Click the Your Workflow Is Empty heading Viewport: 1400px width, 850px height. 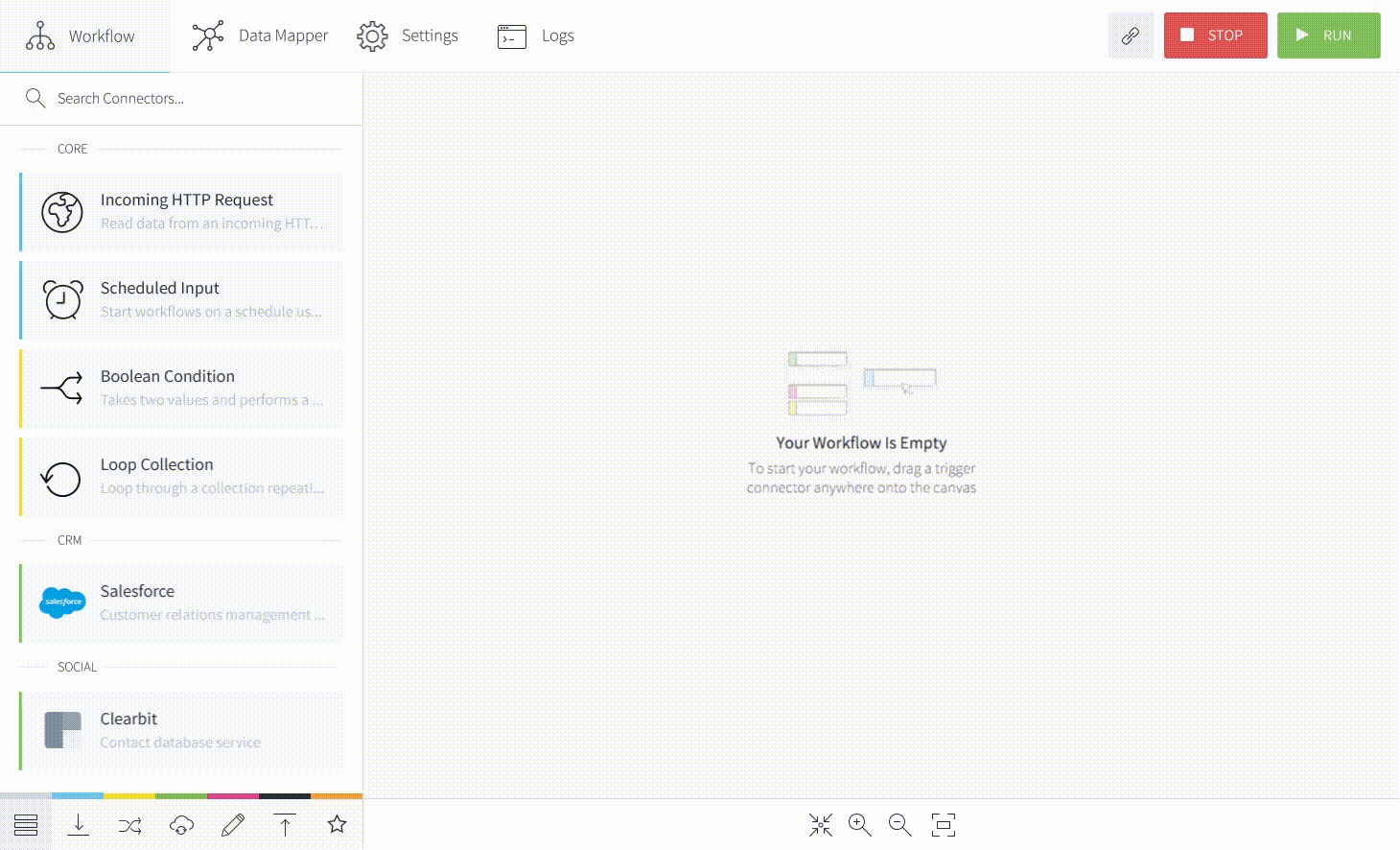(x=861, y=443)
